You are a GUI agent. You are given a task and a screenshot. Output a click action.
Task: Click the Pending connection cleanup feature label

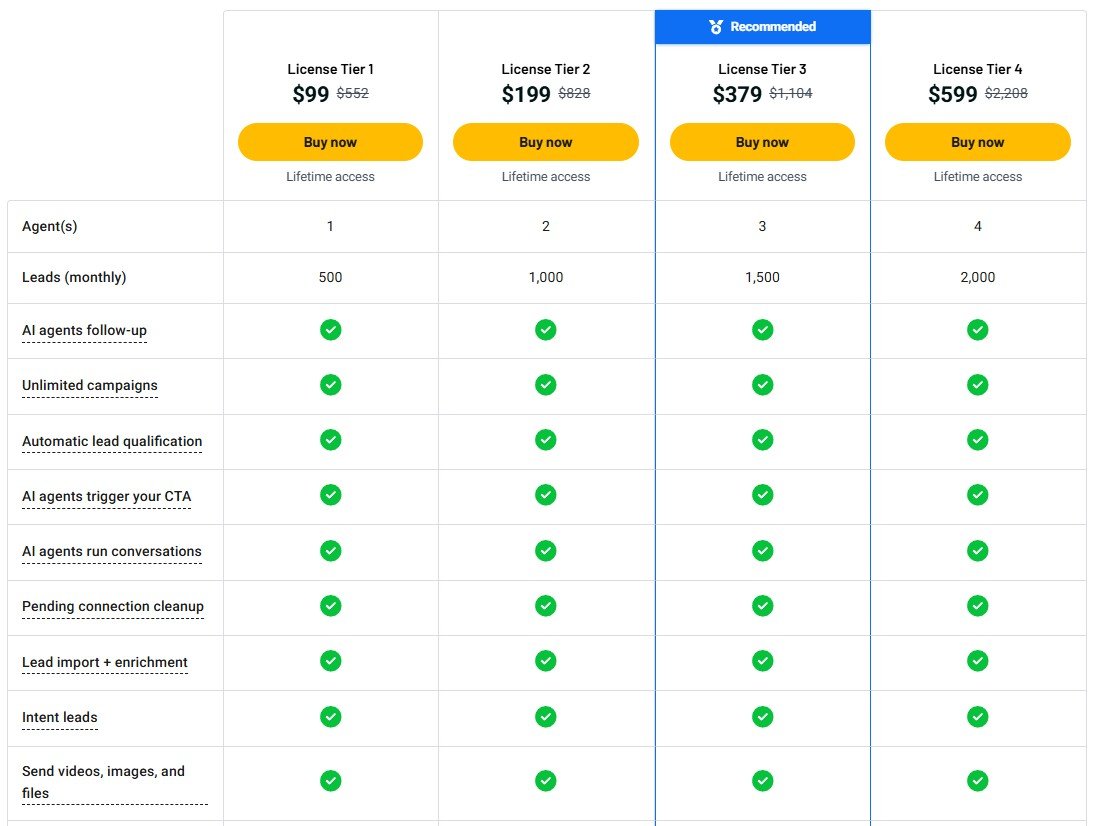coord(112,606)
